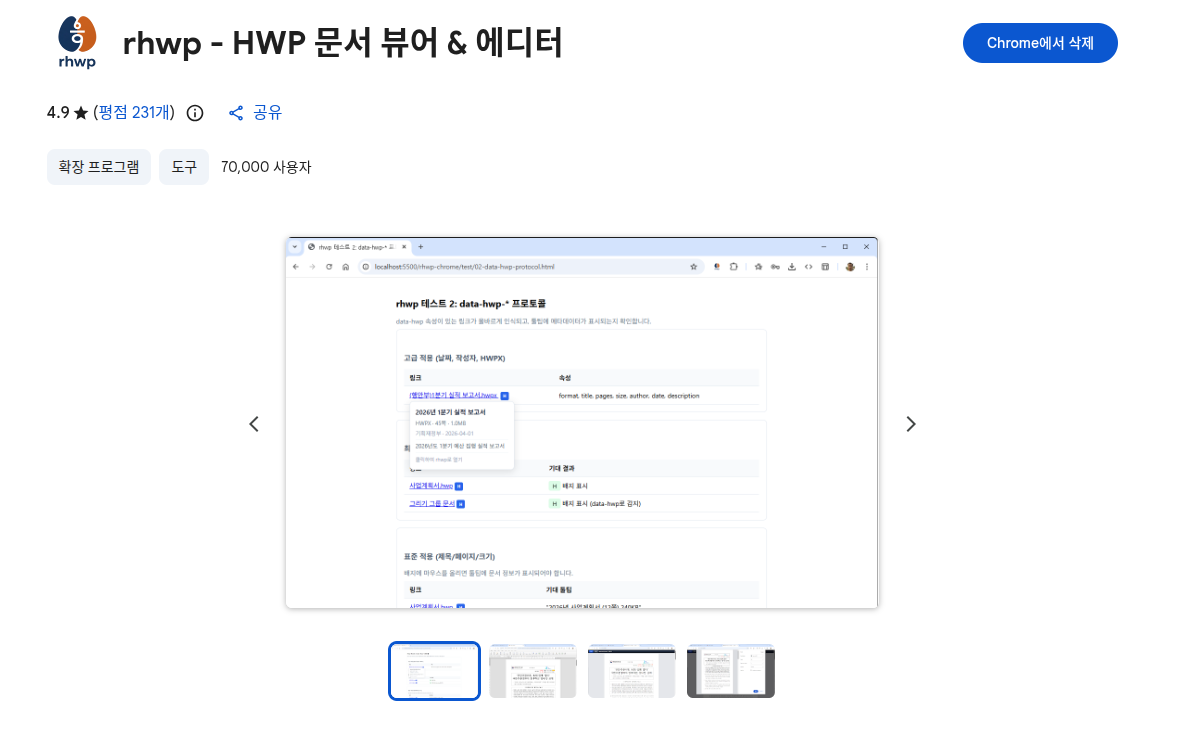Go to the previous screenshot with left chevron
The image size is (1193, 736).
click(x=254, y=424)
